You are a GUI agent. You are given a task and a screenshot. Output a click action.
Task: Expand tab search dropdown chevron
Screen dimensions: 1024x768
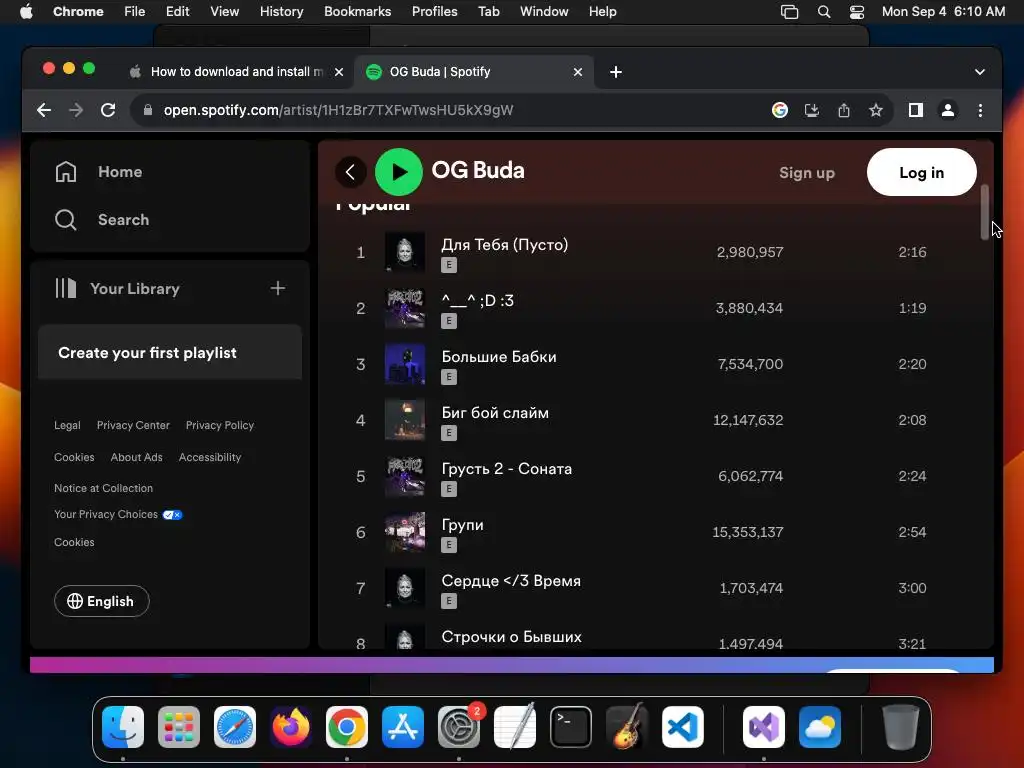980,72
